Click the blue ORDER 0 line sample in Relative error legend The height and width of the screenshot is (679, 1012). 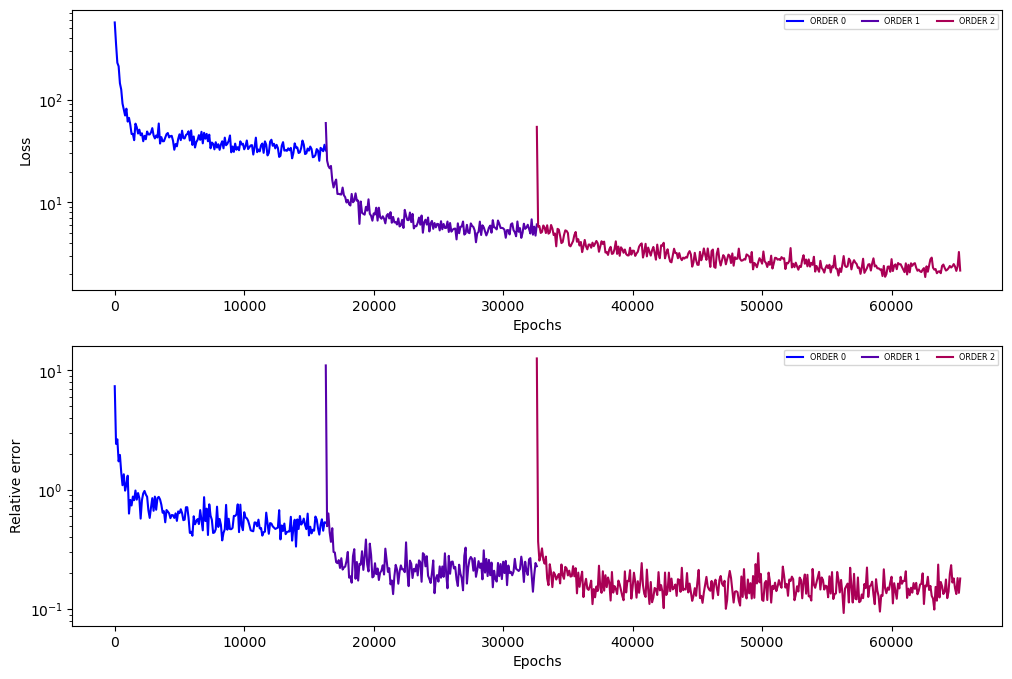click(795, 357)
